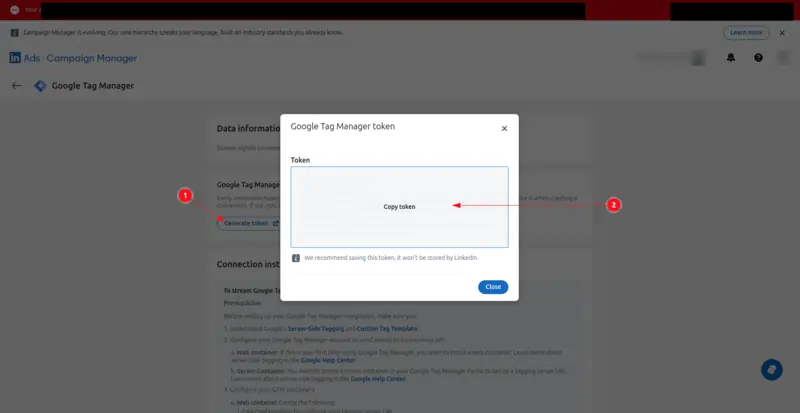The width and height of the screenshot is (800, 413).
Task: Click the Copy token button
Action: pyautogui.click(x=399, y=207)
